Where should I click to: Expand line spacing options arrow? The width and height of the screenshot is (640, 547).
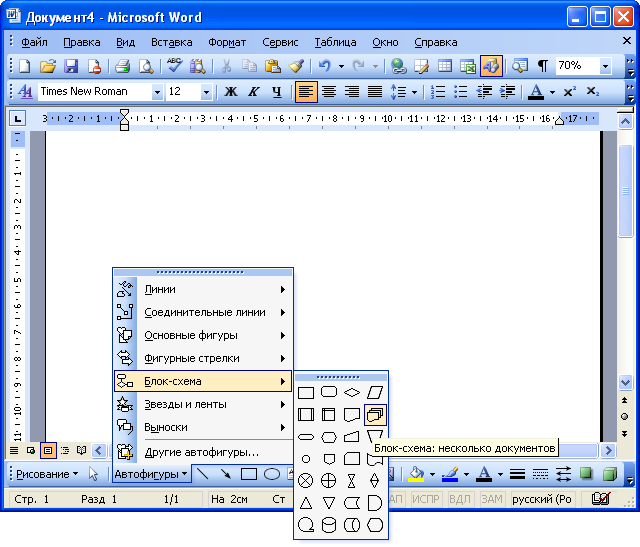414,92
